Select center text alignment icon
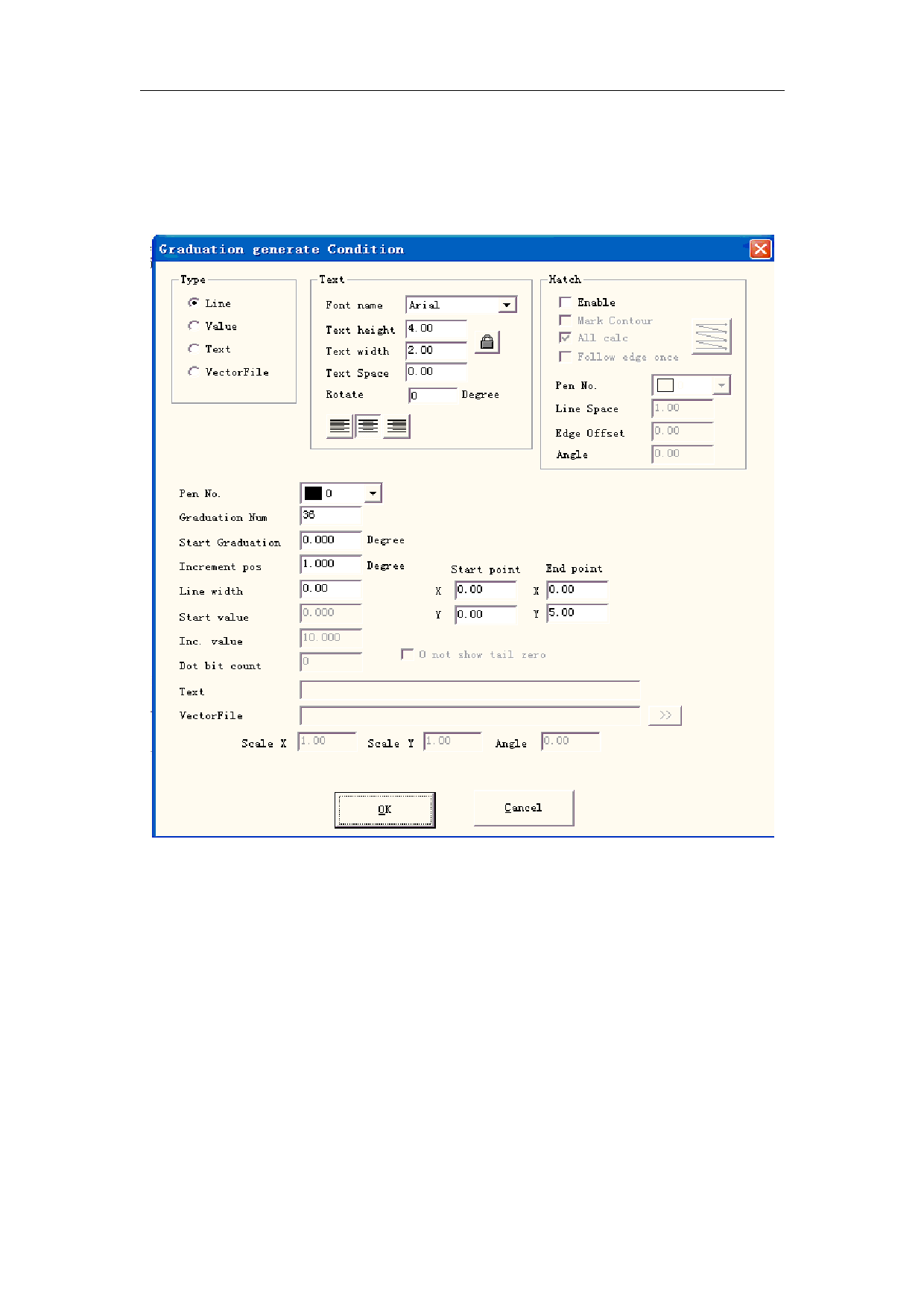The image size is (924, 1307). (368, 426)
